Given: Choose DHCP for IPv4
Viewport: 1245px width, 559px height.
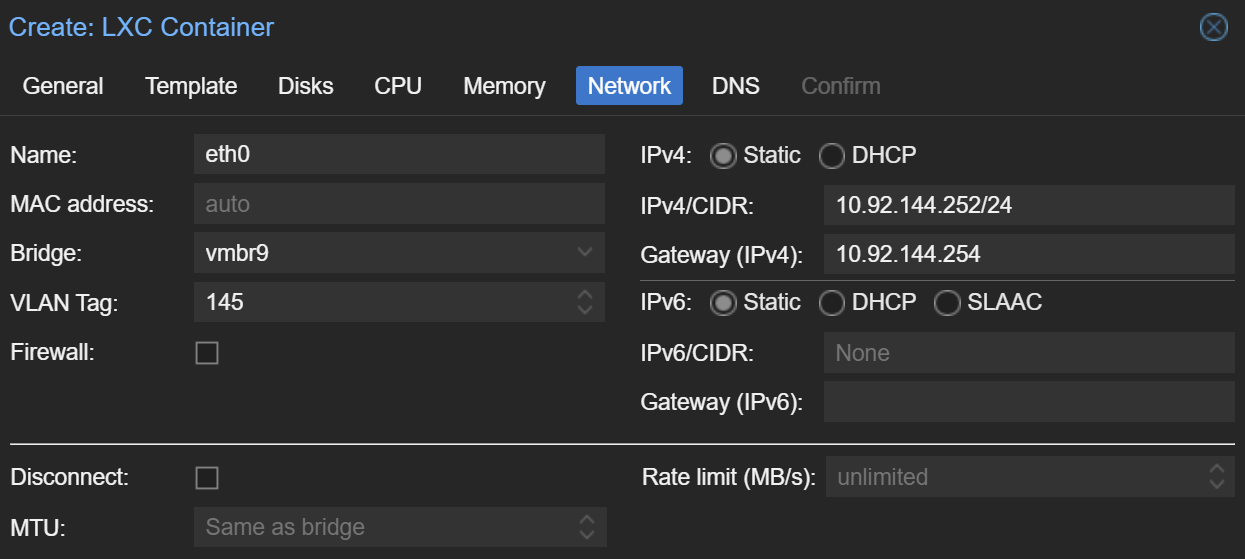Looking at the screenshot, I should click(x=832, y=156).
